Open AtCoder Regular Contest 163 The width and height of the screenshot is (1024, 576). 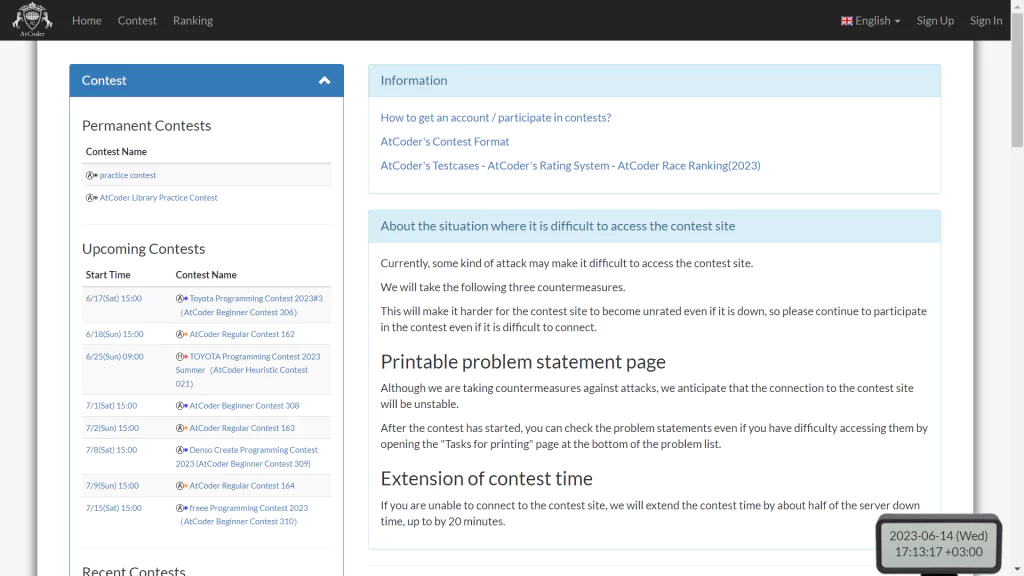242,428
